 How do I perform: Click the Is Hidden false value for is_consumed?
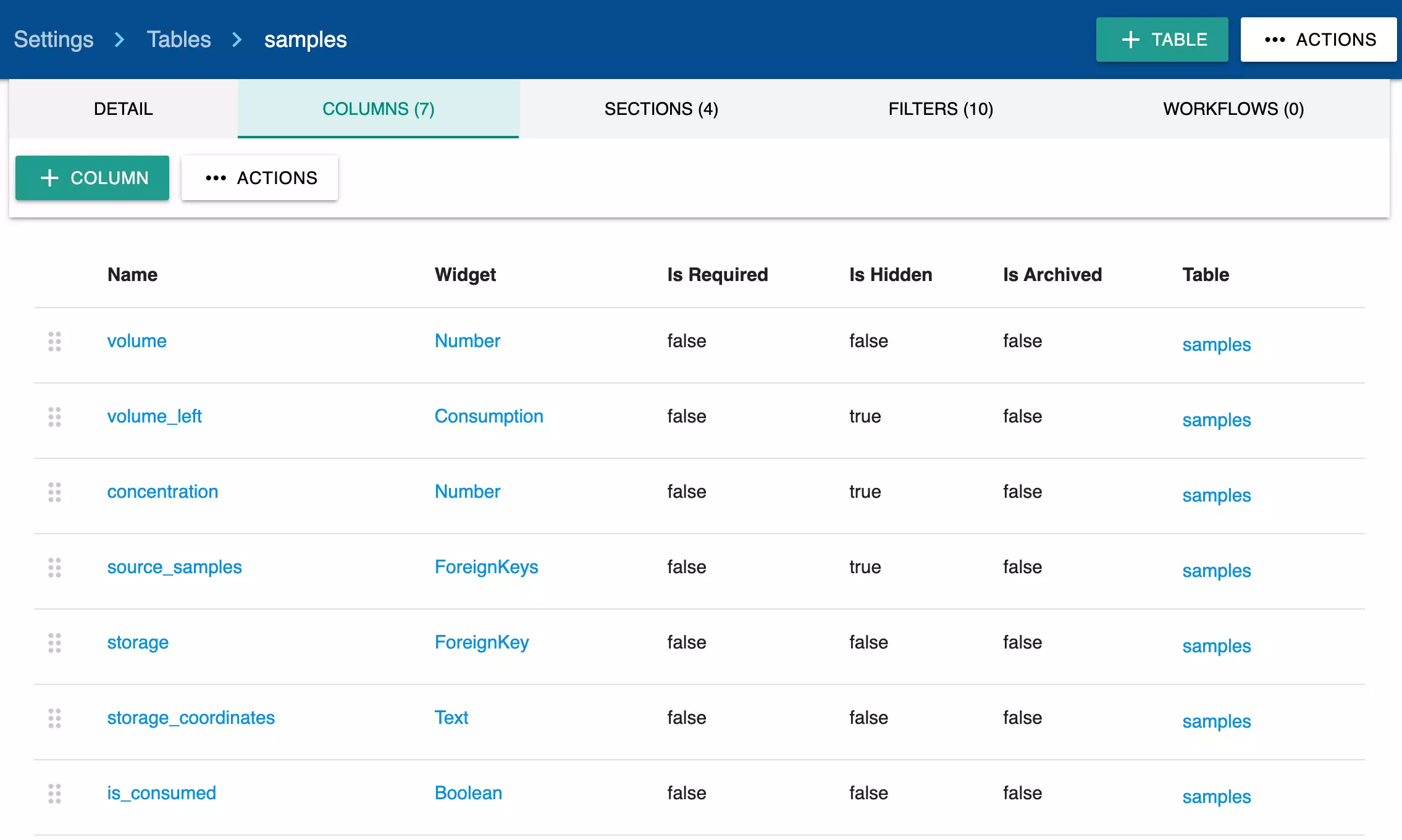click(x=869, y=793)
